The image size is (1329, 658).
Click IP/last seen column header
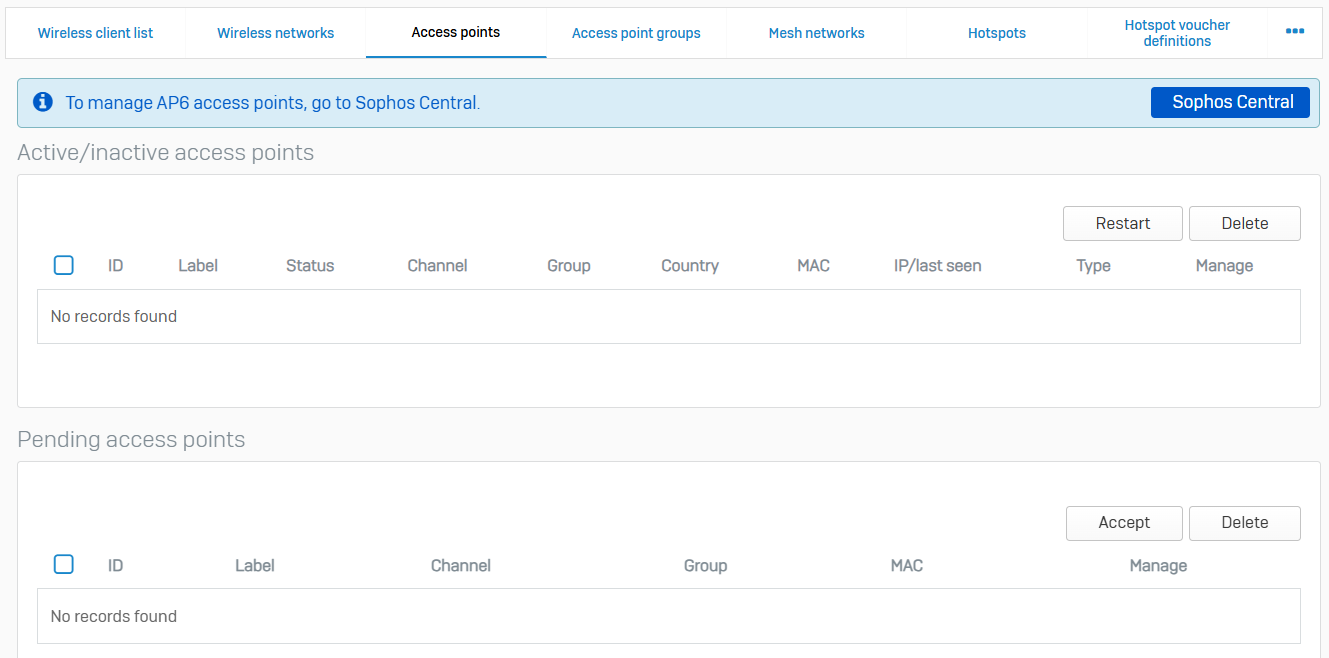(937, 266)
